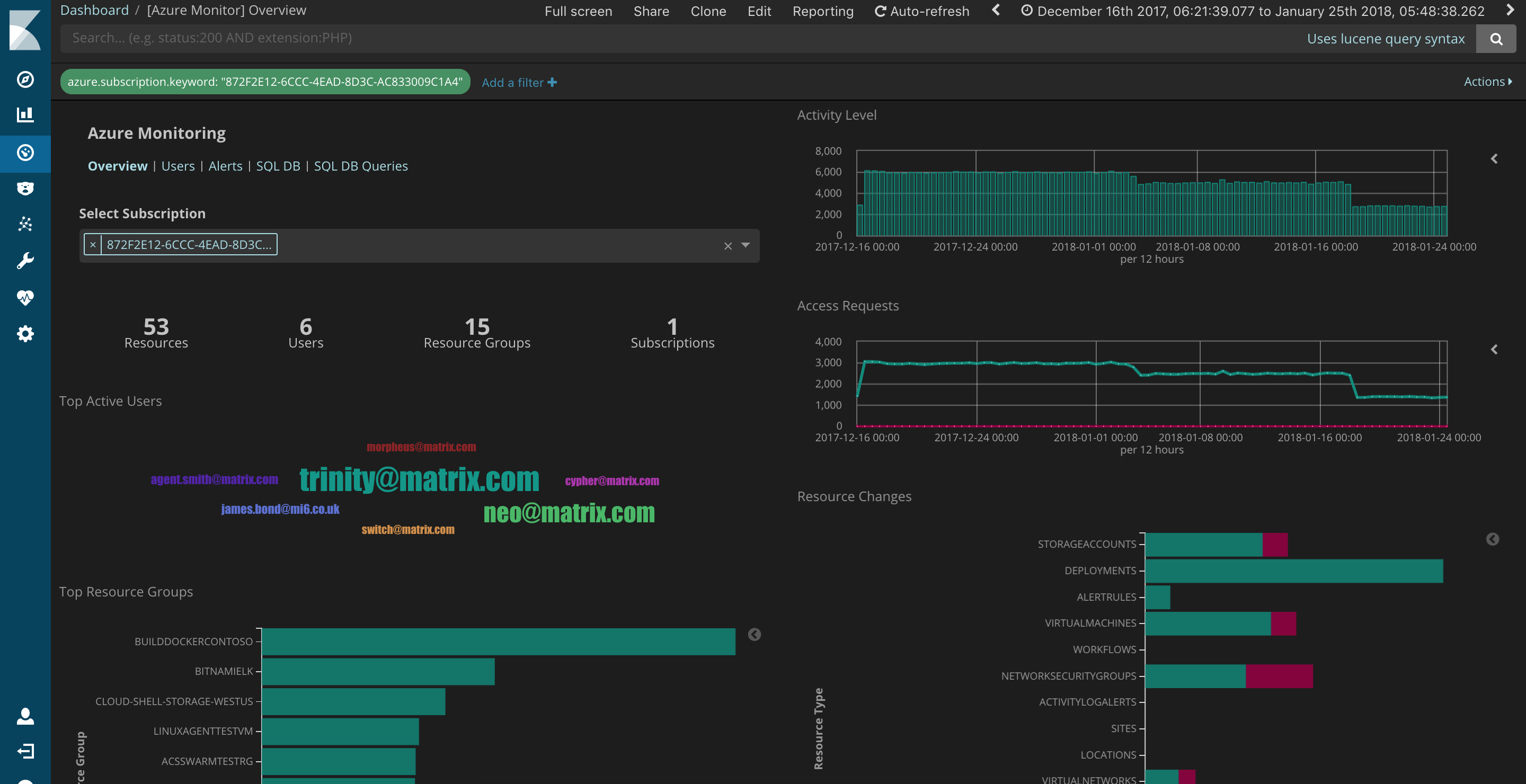This screenshot has width=1526, height=784.
Task: Click Clone in the top menu
Action: (x=708, y=11)
